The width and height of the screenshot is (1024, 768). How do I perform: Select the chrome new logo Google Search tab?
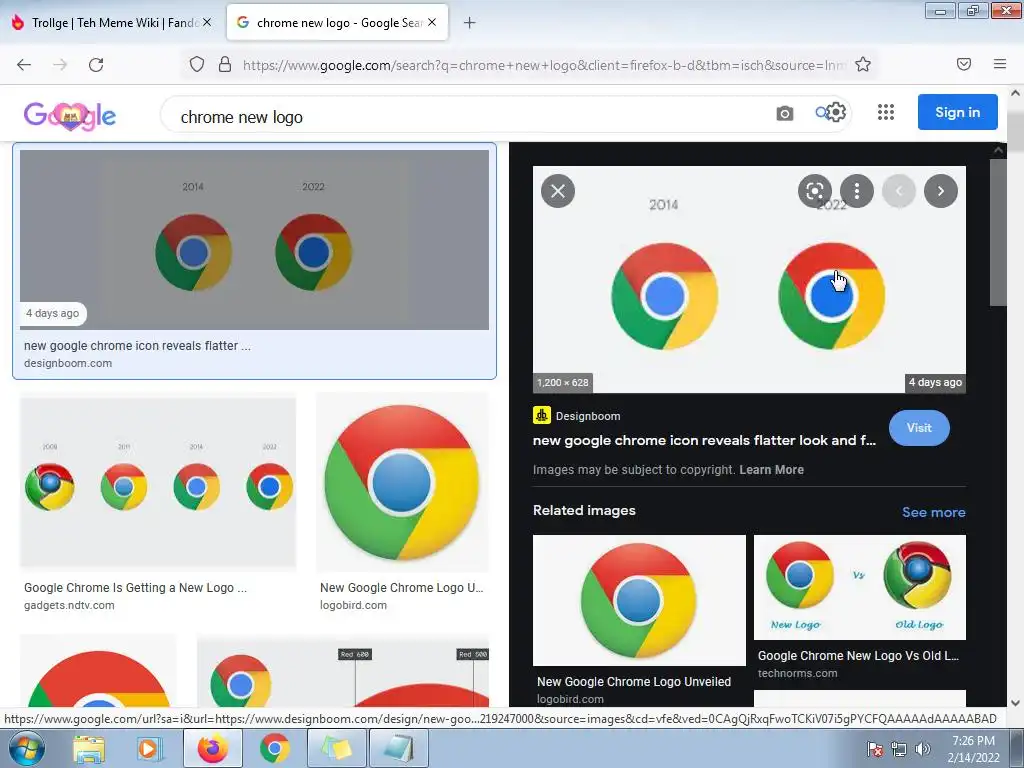(x=337, y=23)
